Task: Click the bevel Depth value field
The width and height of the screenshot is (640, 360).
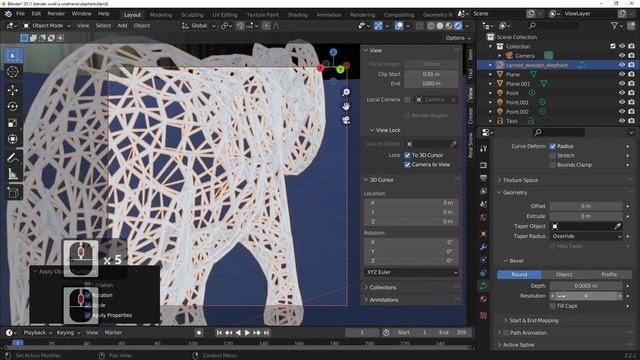Action: click(586, 286)
